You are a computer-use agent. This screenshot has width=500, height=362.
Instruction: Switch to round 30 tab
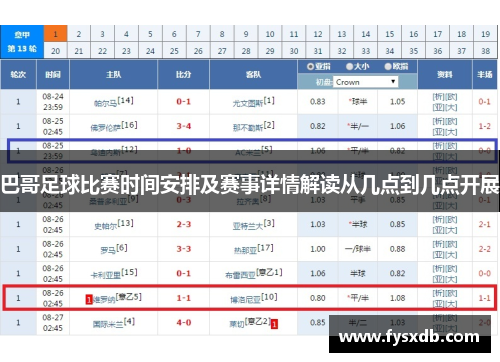coord(294,51)
